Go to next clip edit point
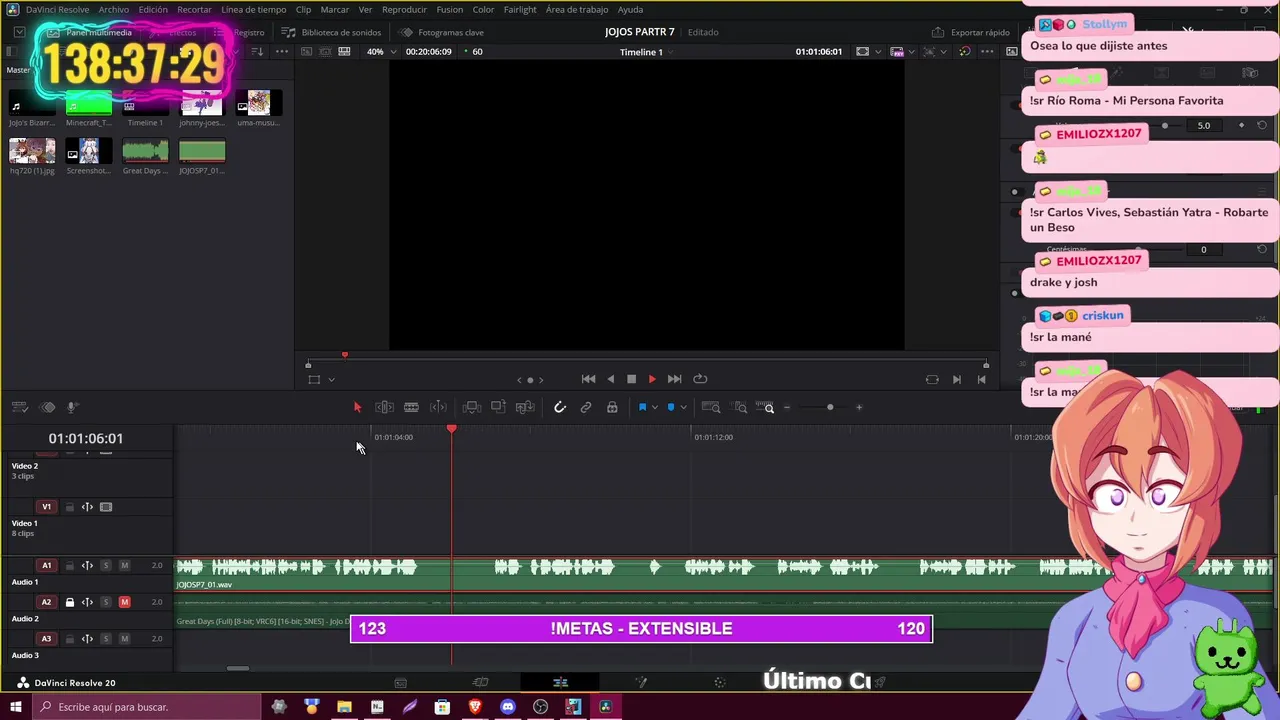Viewport: 1280px width, 720px height. pyautogui.click(x=956, y=379)
